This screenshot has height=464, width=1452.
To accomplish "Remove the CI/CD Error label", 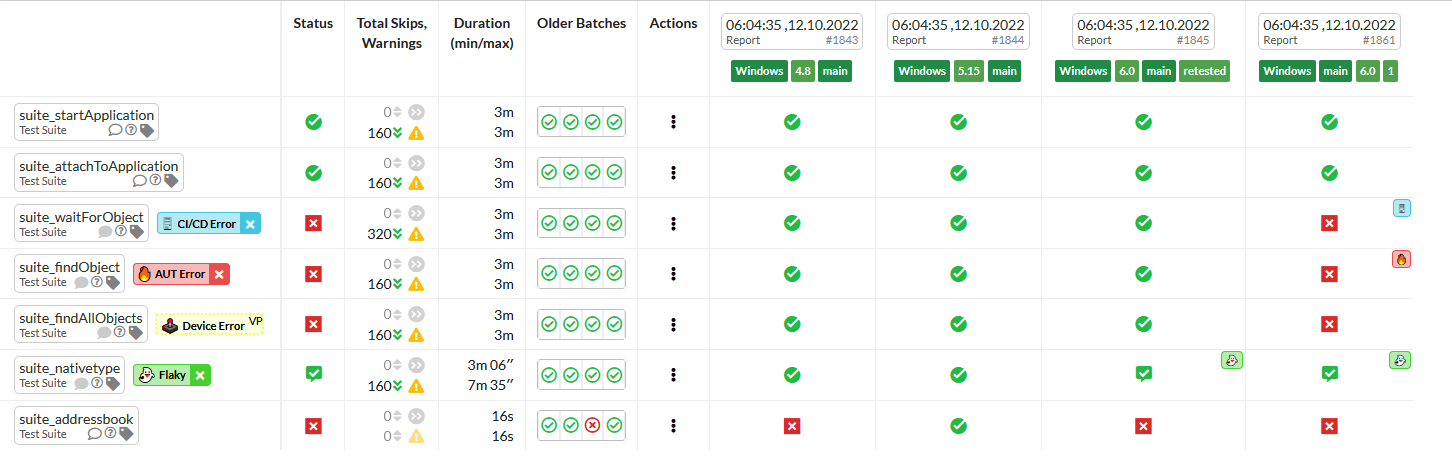I will click(x=250, y=224).
